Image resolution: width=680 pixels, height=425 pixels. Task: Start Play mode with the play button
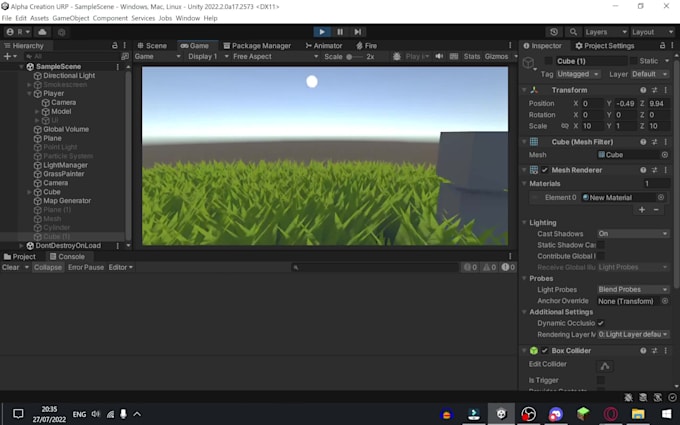pos(322,32)
